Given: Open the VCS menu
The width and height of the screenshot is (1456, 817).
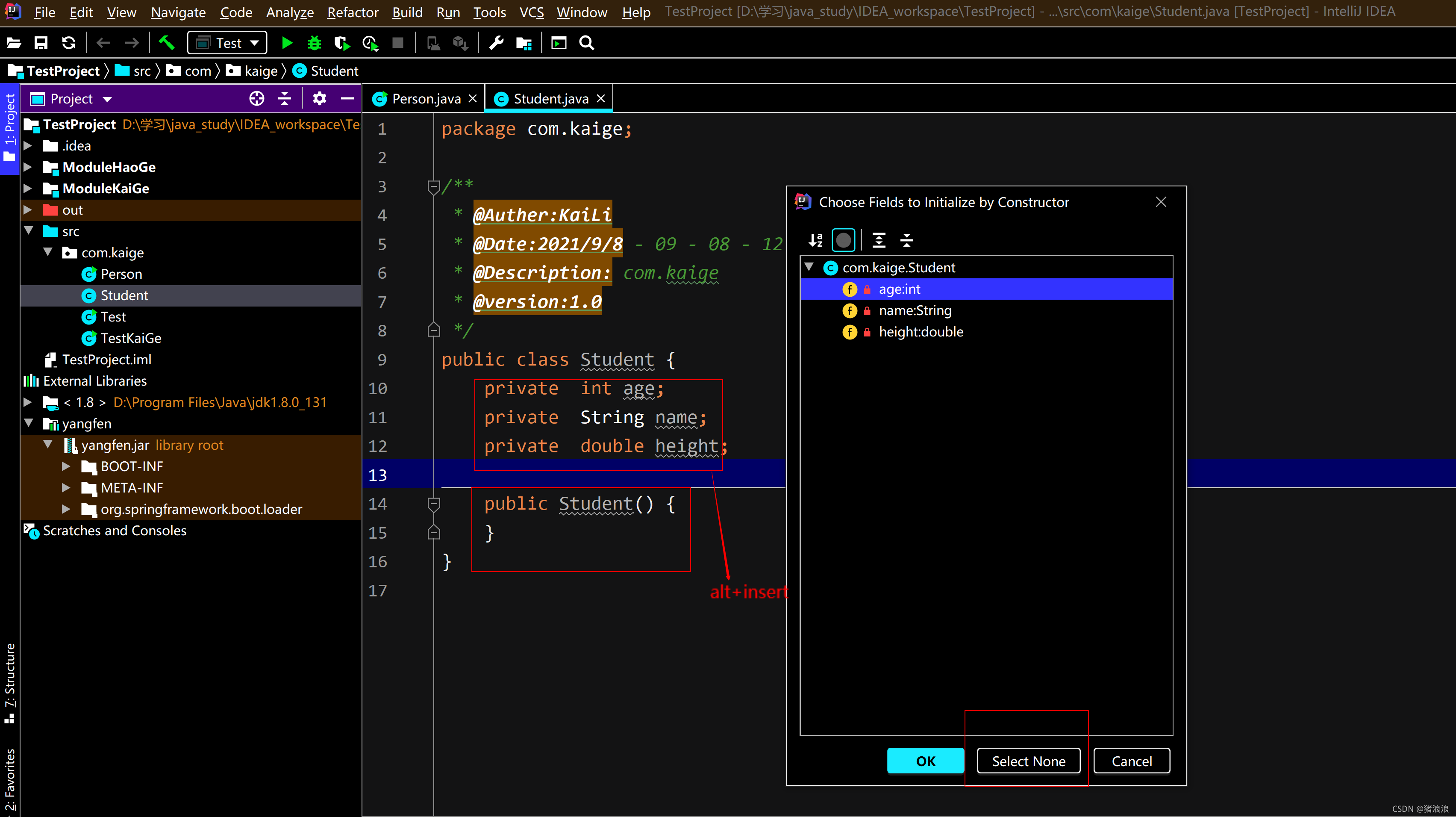Looking at the screenshot, I should tap(531, 12).
